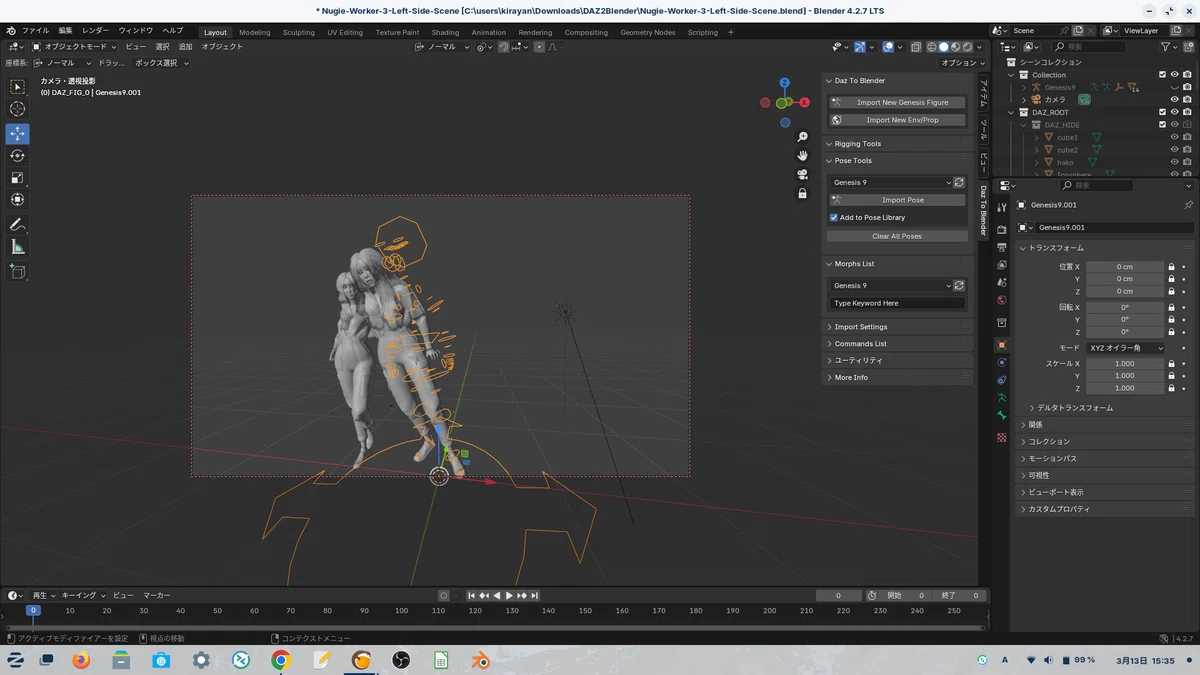The image size is (1200, 675).
Task: Open the レンダー menu
Action: pos(96,31)
